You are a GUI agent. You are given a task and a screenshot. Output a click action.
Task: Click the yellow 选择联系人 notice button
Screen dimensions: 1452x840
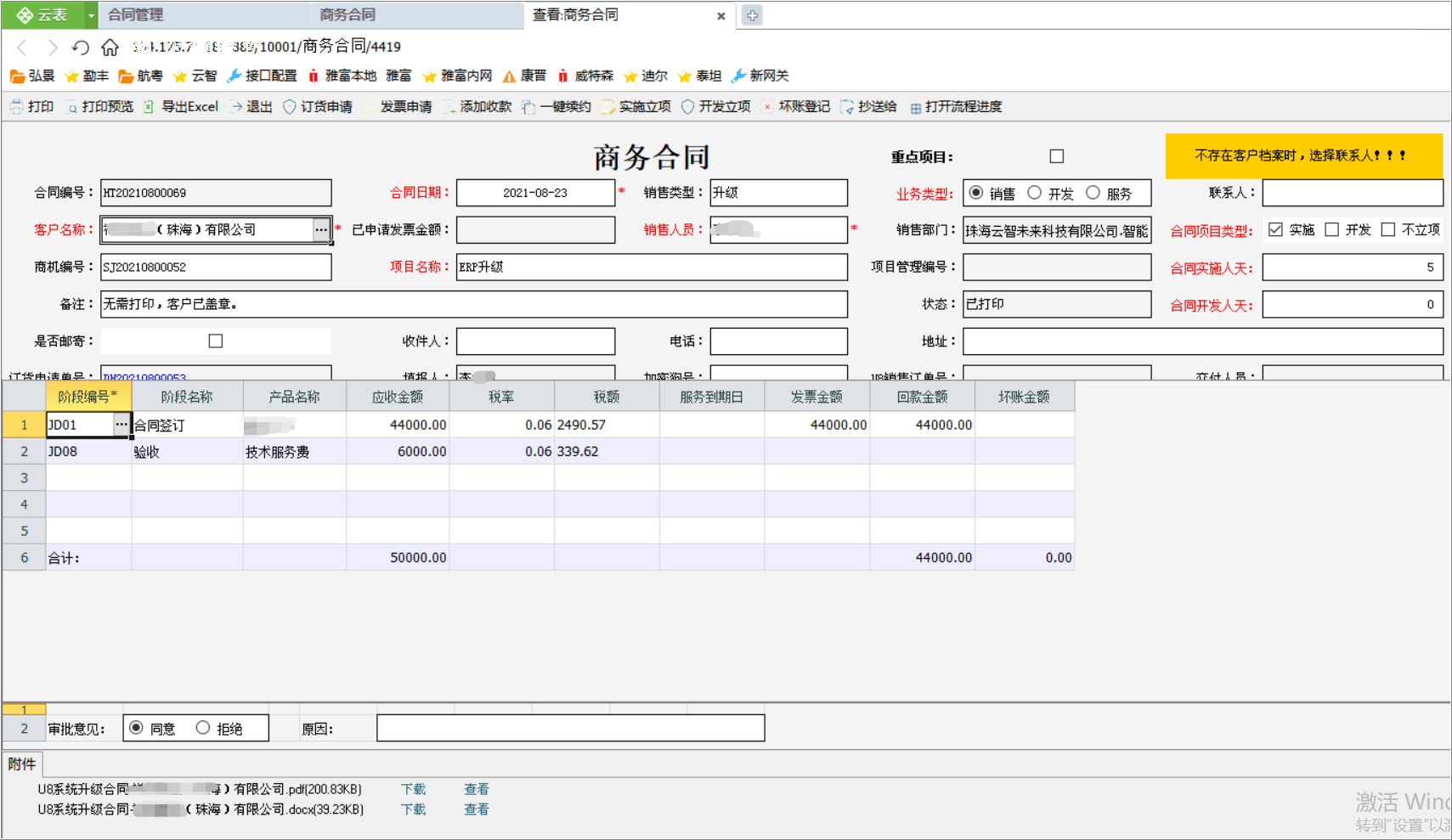pyautogui.click(x=1303, y=155)
